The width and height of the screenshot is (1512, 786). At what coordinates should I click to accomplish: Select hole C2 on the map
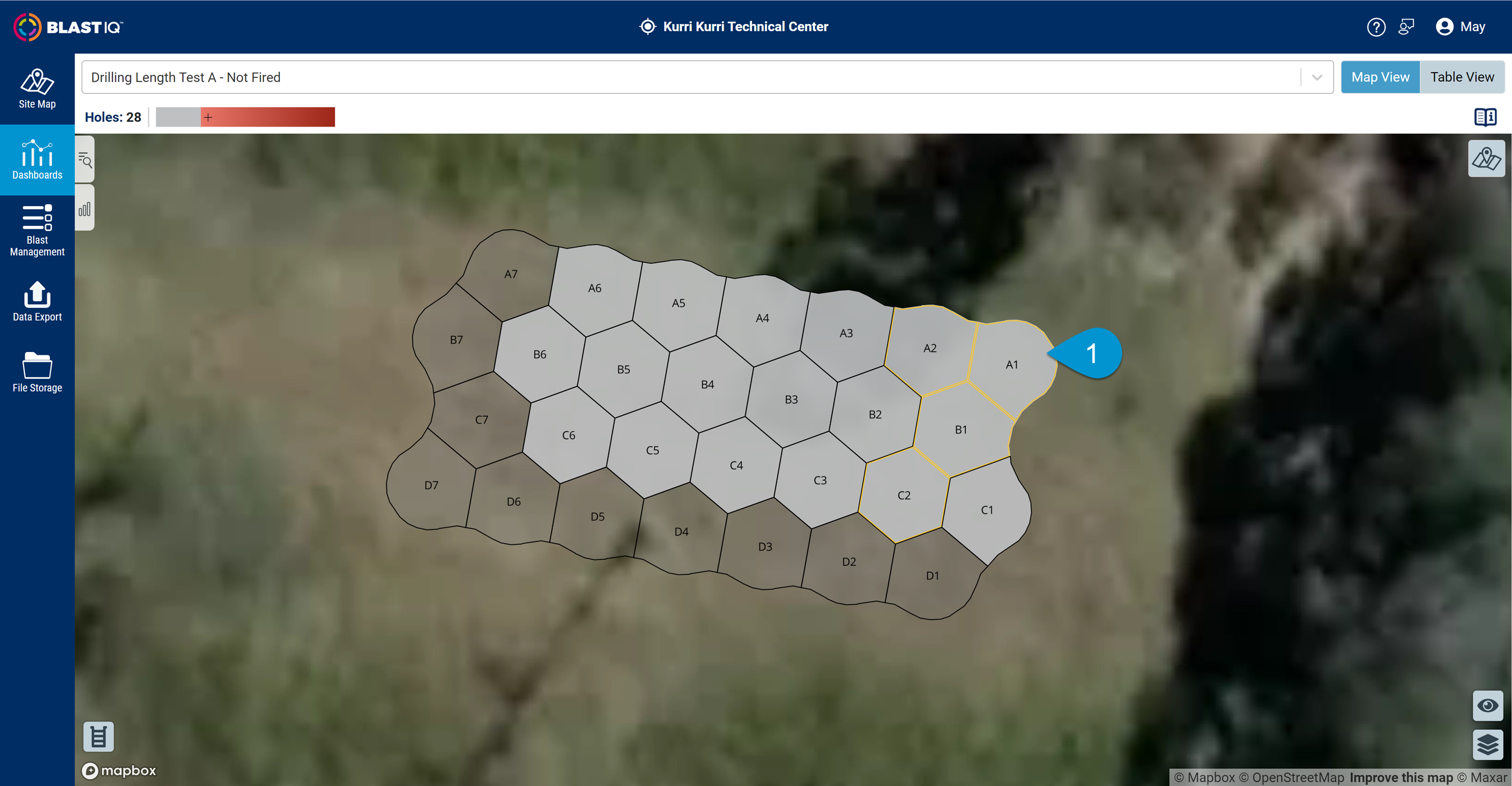click(x=904, y=496)
